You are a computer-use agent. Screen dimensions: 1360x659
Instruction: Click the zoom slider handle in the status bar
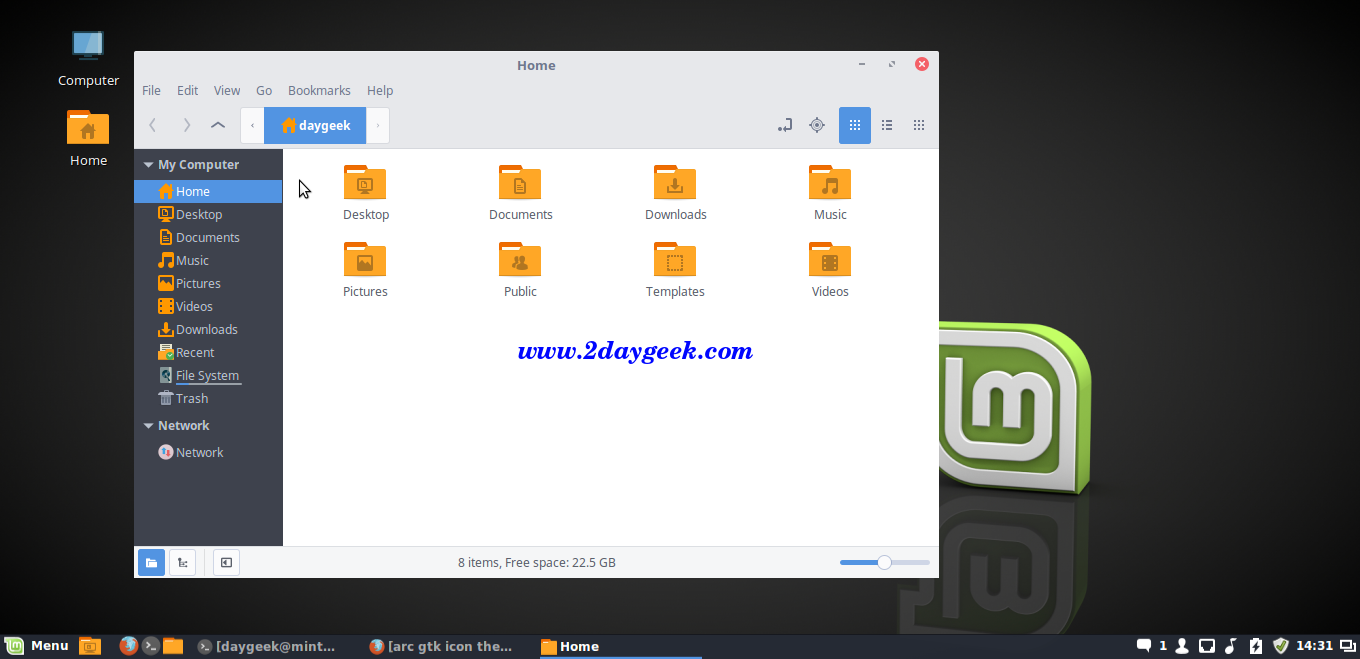point(884,562)
